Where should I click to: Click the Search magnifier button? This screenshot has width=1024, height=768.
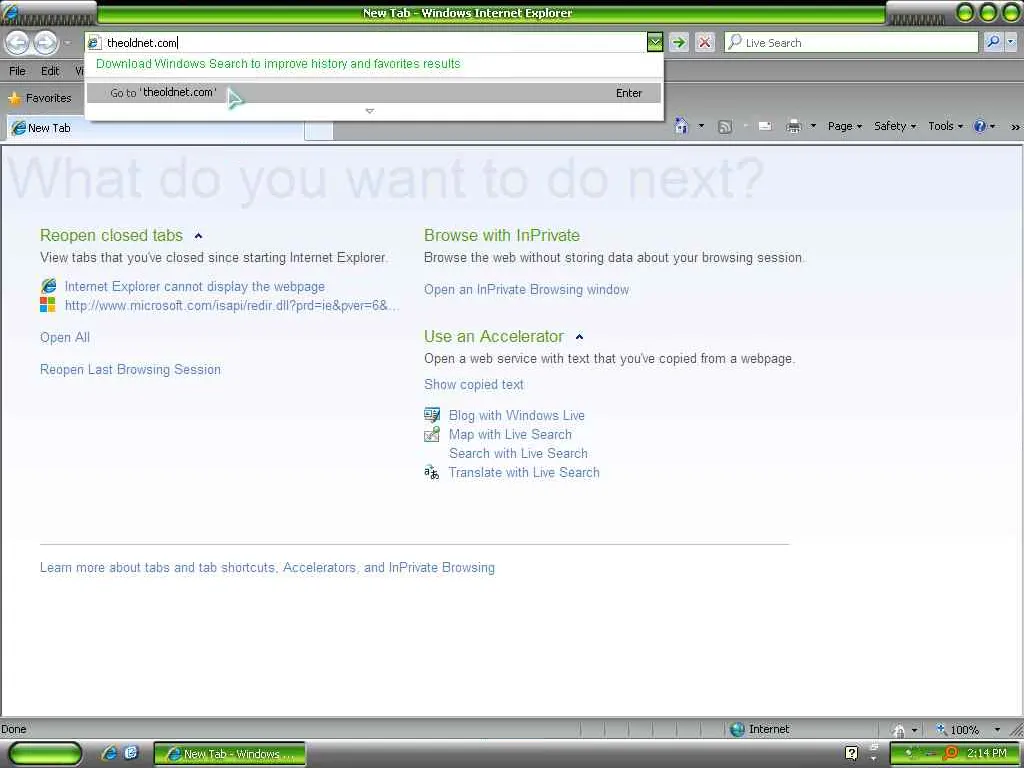993,42
